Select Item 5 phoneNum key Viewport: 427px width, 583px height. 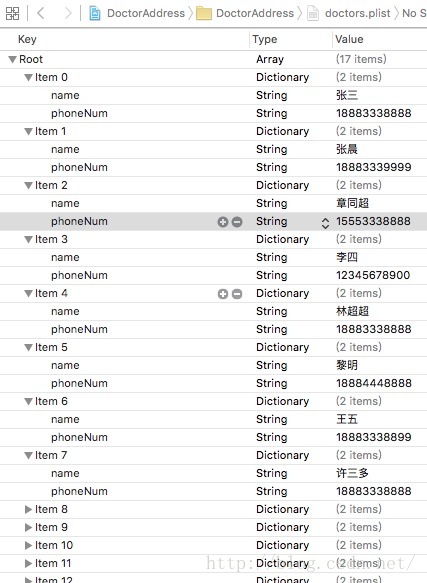click(79, 383)
